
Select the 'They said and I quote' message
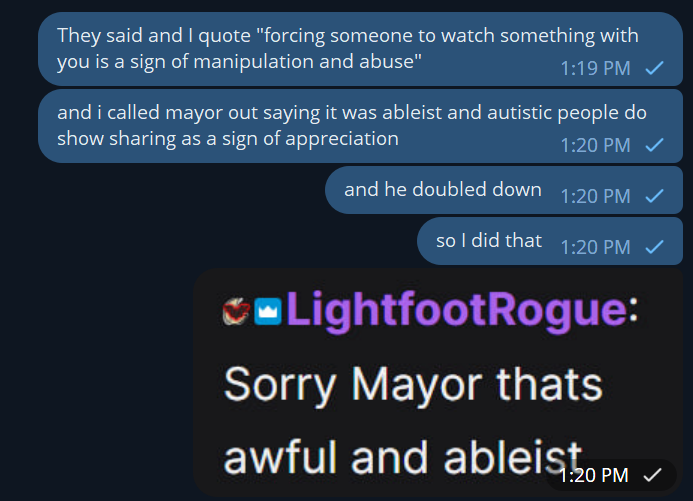(x=360, y=49)
